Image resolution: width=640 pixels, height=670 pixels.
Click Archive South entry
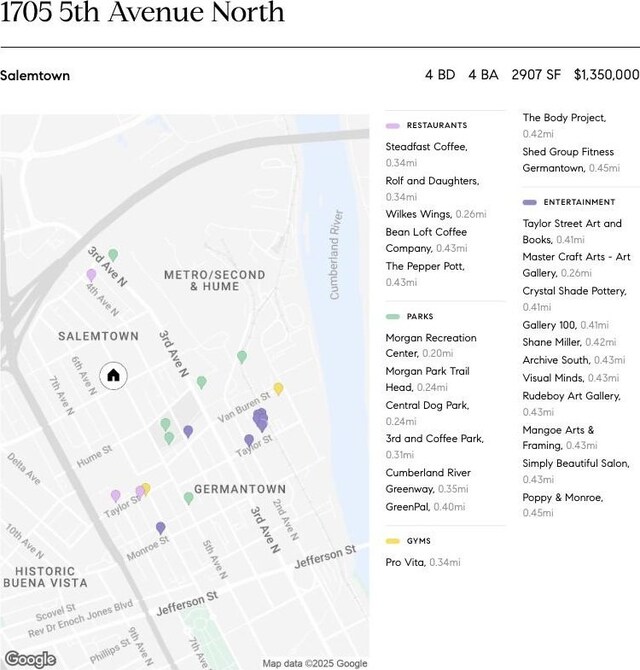tap(574, 360)
